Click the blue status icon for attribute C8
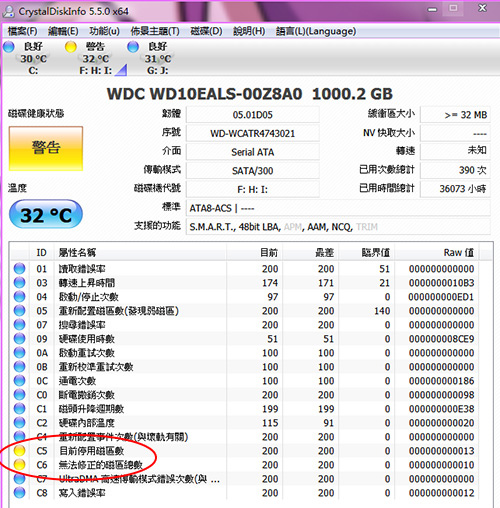This screenshot has width=500, height=508. [19, 492]
